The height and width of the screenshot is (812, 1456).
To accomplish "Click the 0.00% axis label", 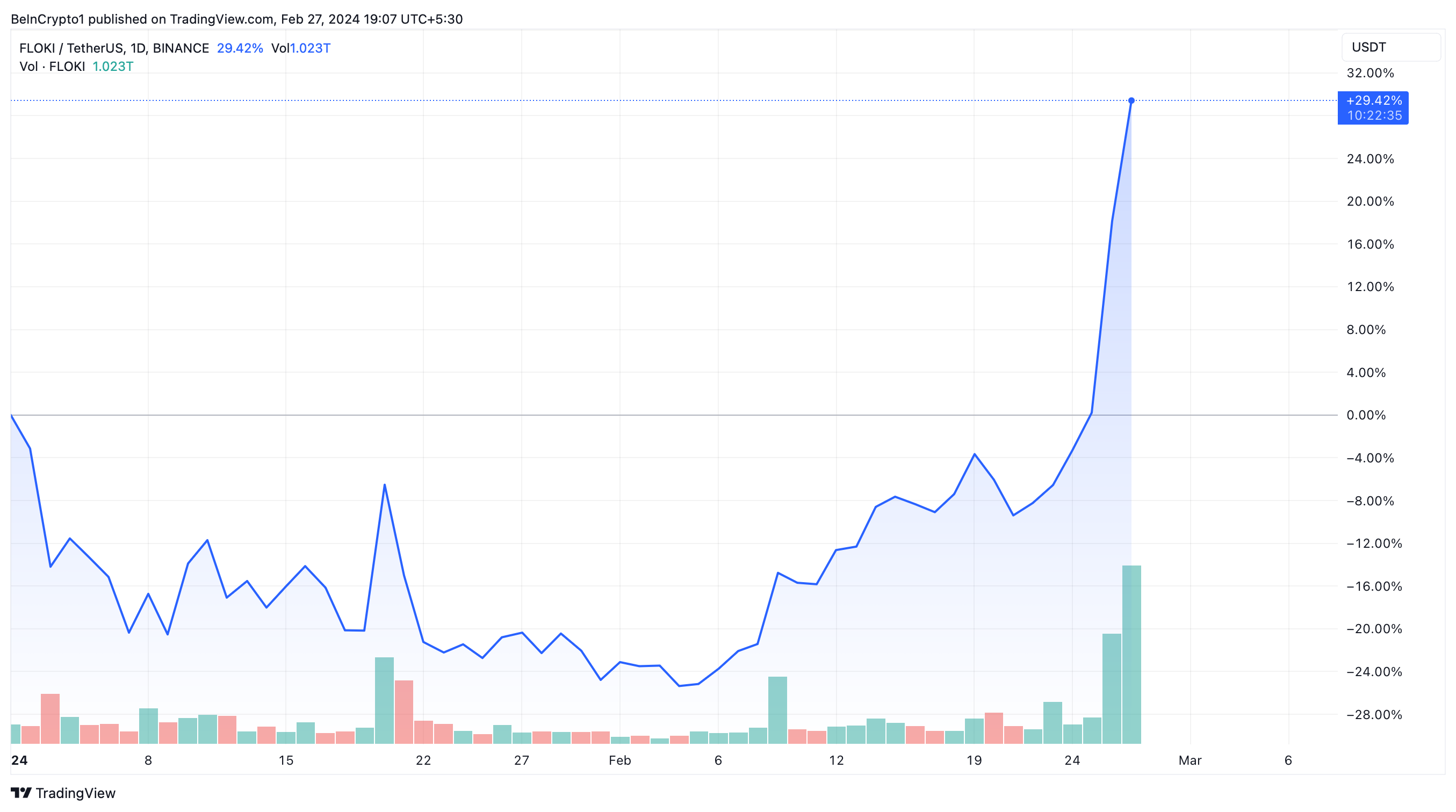I will (x=1366, y=415).
